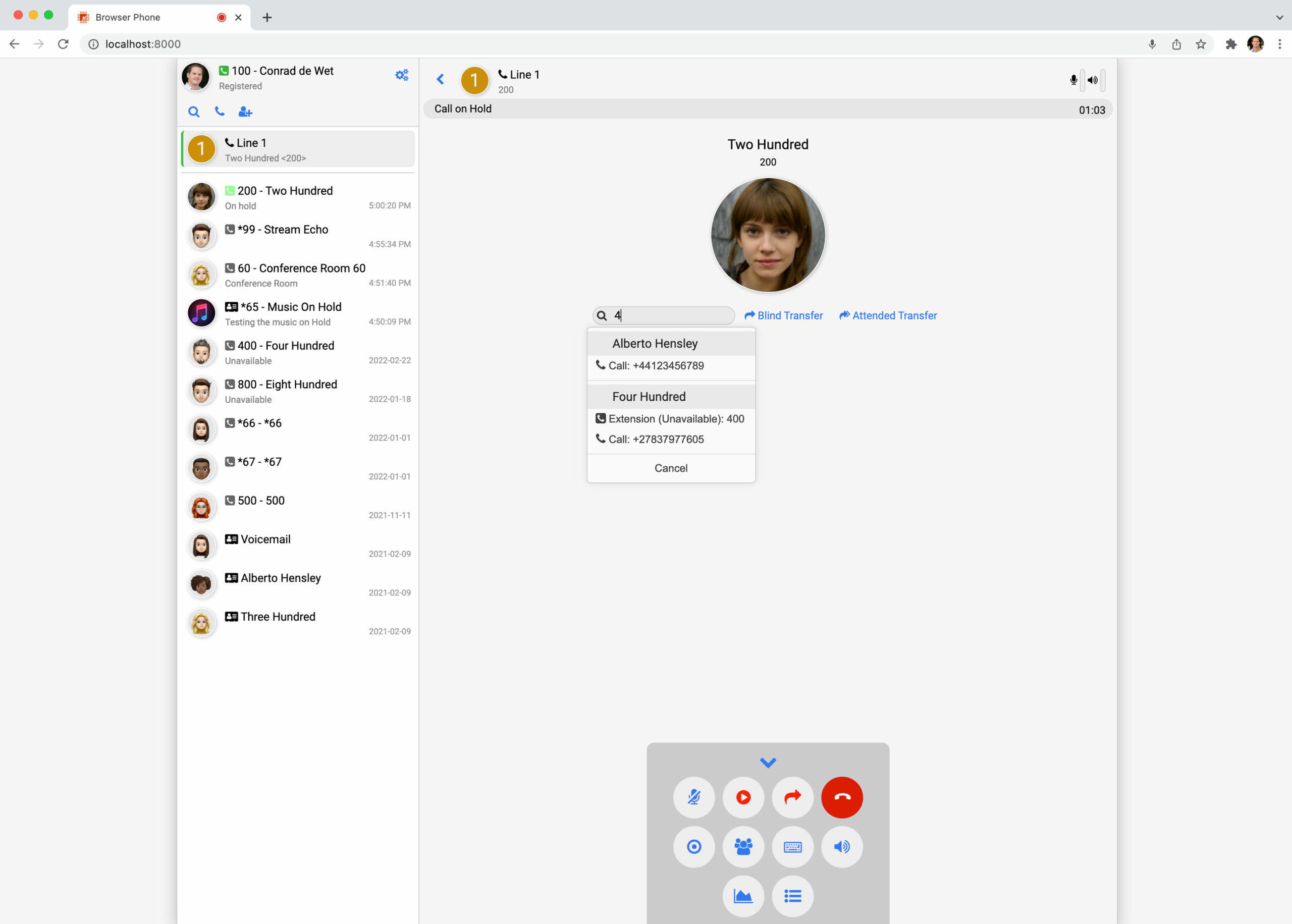This screenshot has width=1292, height=924.
Task: Go back using the left chevron
Action: (440, 79)
